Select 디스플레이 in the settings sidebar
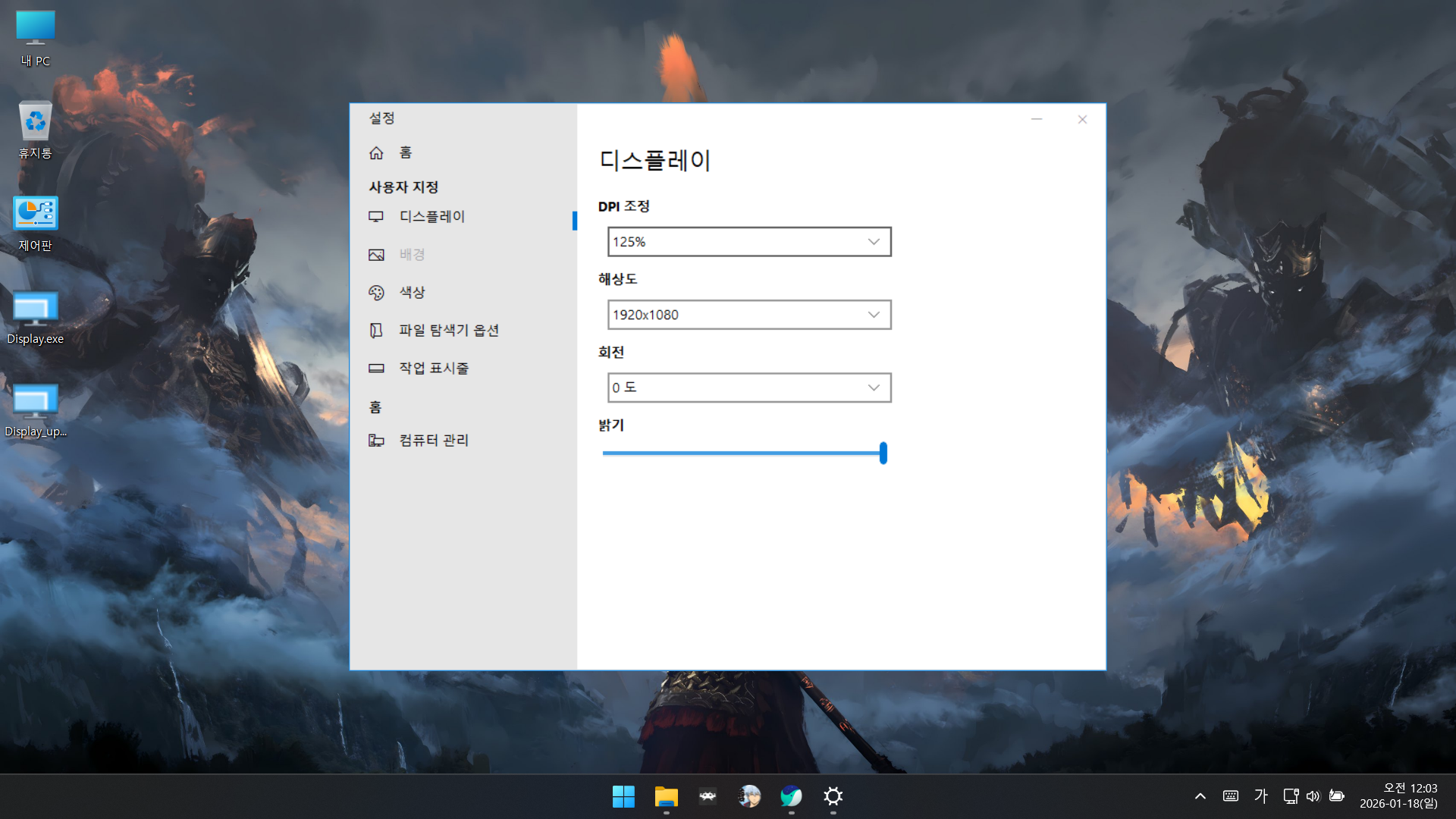1456x819 pixels. pyautogui.click(x=431, y=217)
